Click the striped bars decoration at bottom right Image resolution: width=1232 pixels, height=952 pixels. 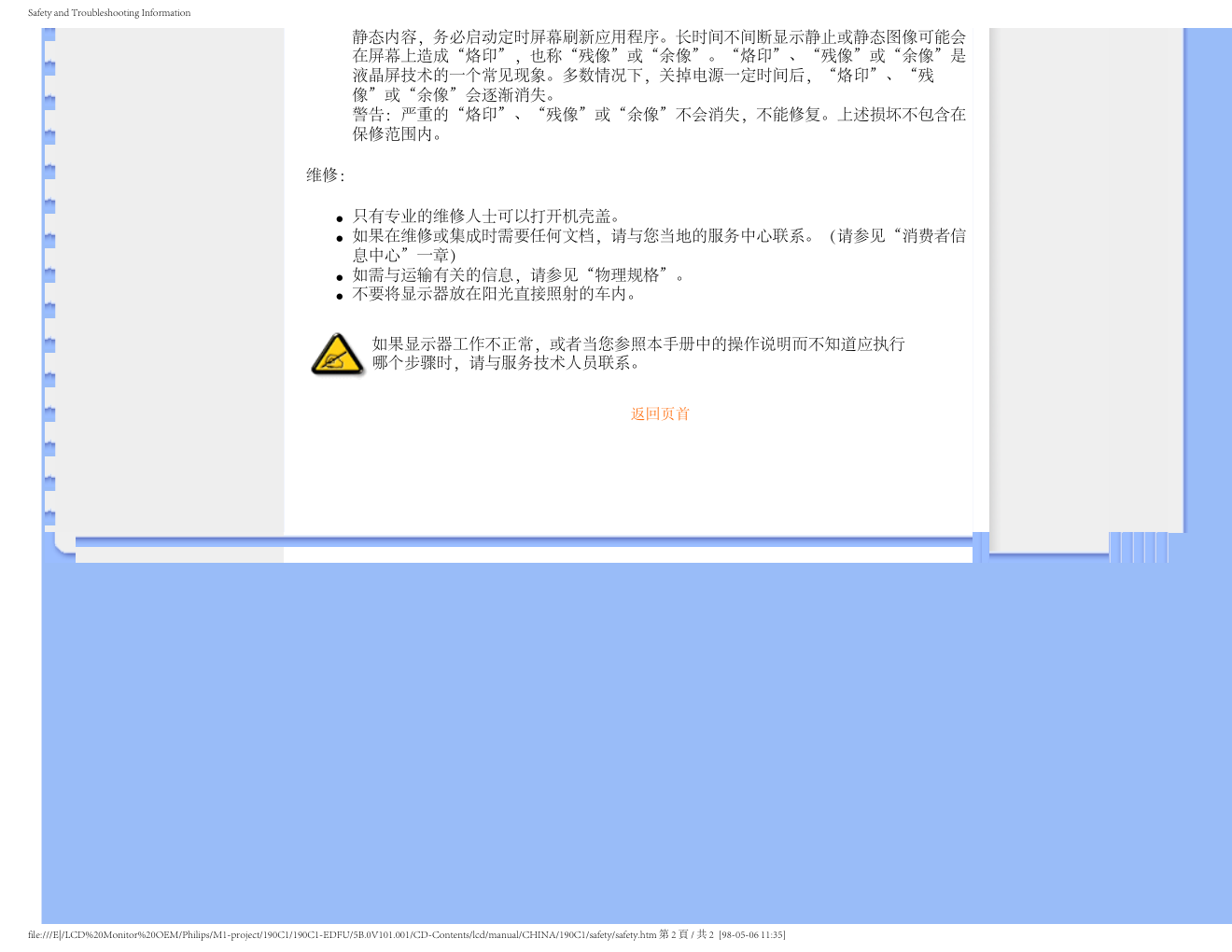1138,547
